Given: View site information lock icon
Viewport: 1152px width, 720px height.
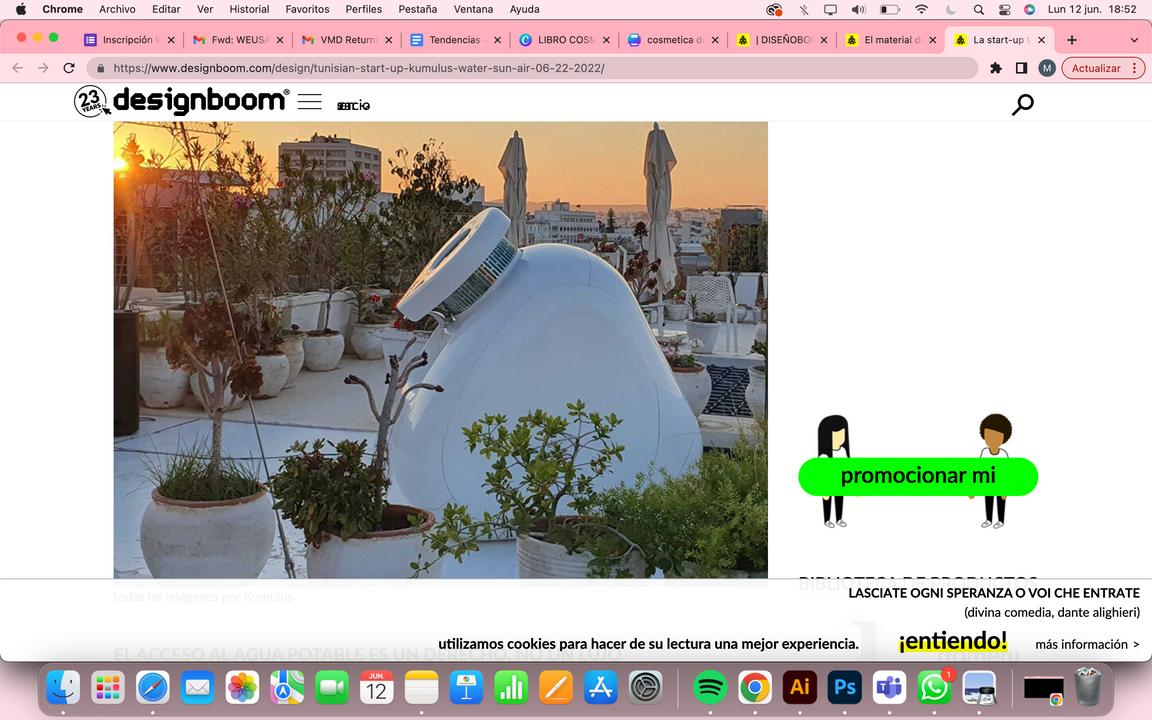Looking at the screenshot, I should (x=101, y=68).
